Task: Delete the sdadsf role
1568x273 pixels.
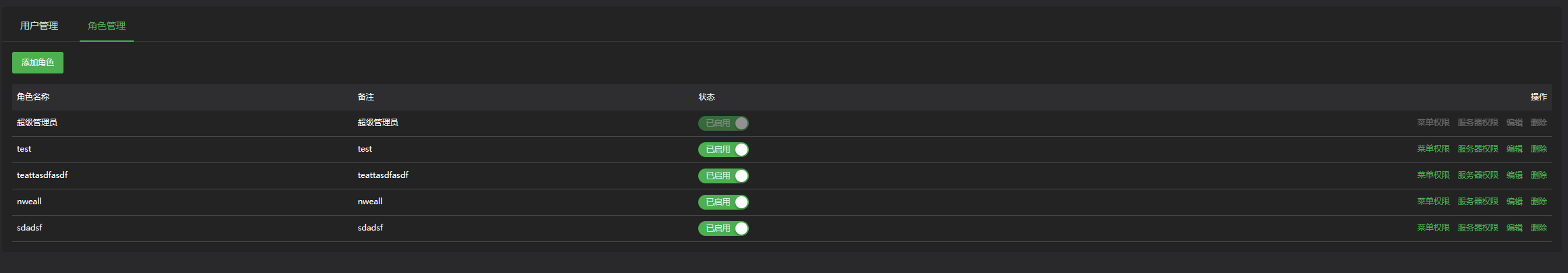Action: click(1538, 228)
